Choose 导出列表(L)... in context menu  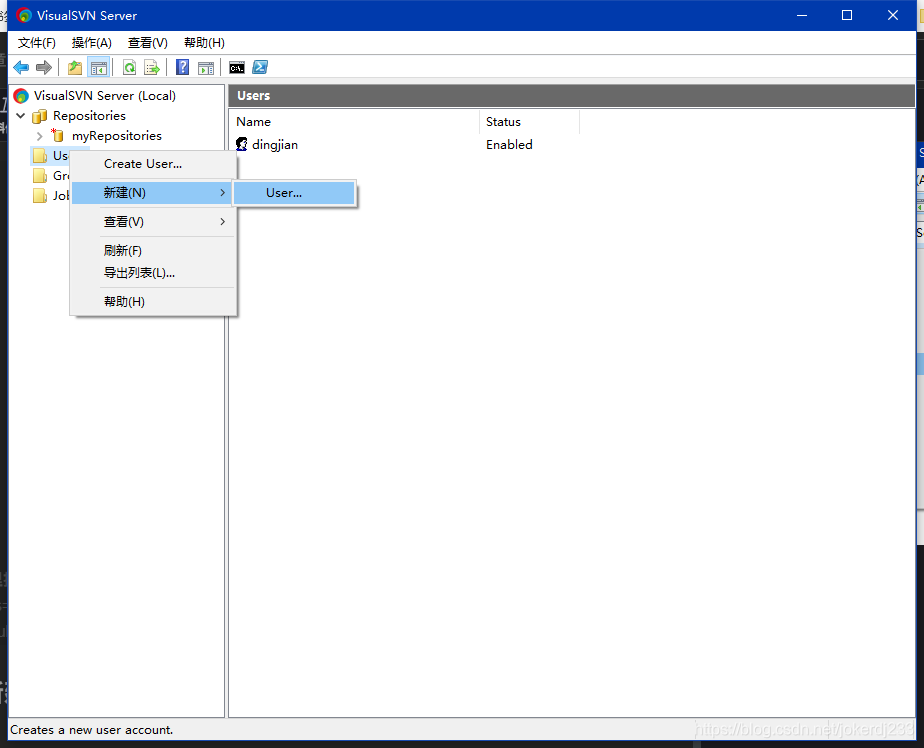click(153, 273)
